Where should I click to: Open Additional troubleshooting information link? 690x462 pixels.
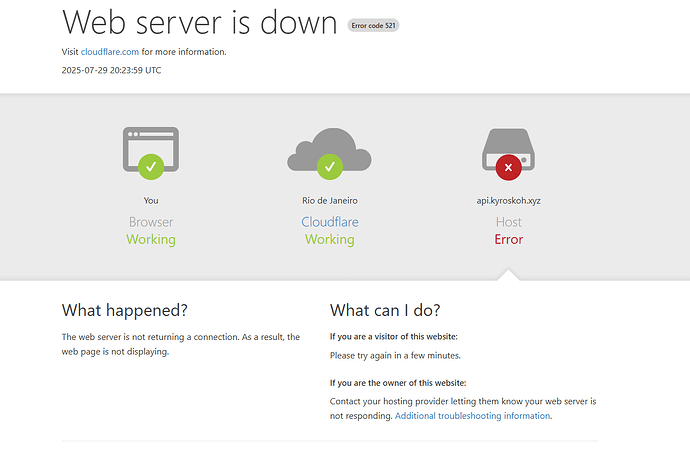pyautogui.click(x=472, y=416)
